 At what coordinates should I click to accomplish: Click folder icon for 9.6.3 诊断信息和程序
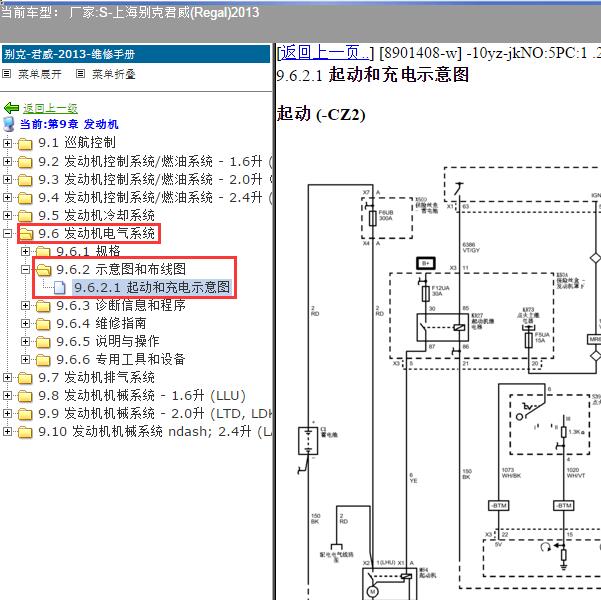[43, 306]
